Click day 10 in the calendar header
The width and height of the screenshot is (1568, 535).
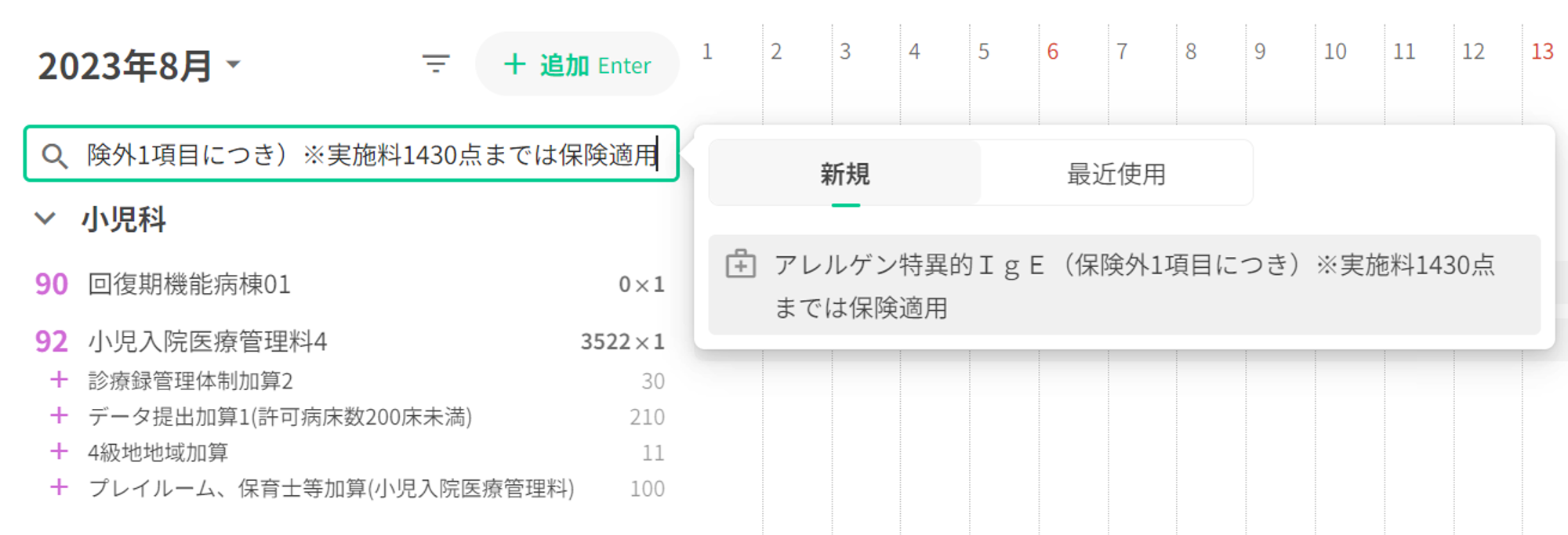pos(1334,52)
